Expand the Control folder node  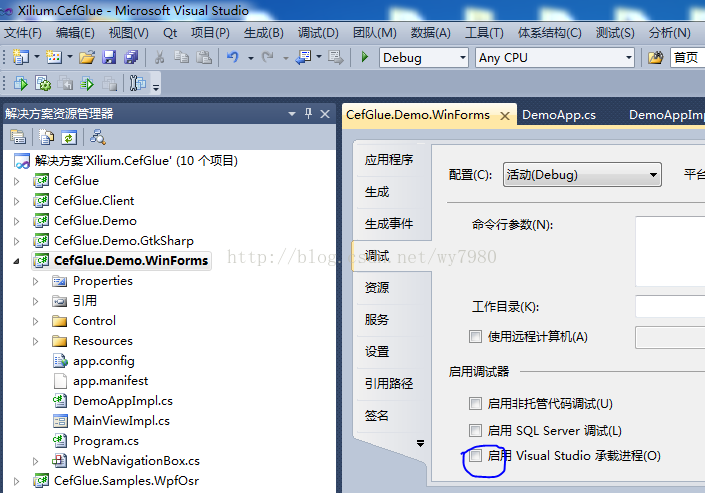(36, 321)
